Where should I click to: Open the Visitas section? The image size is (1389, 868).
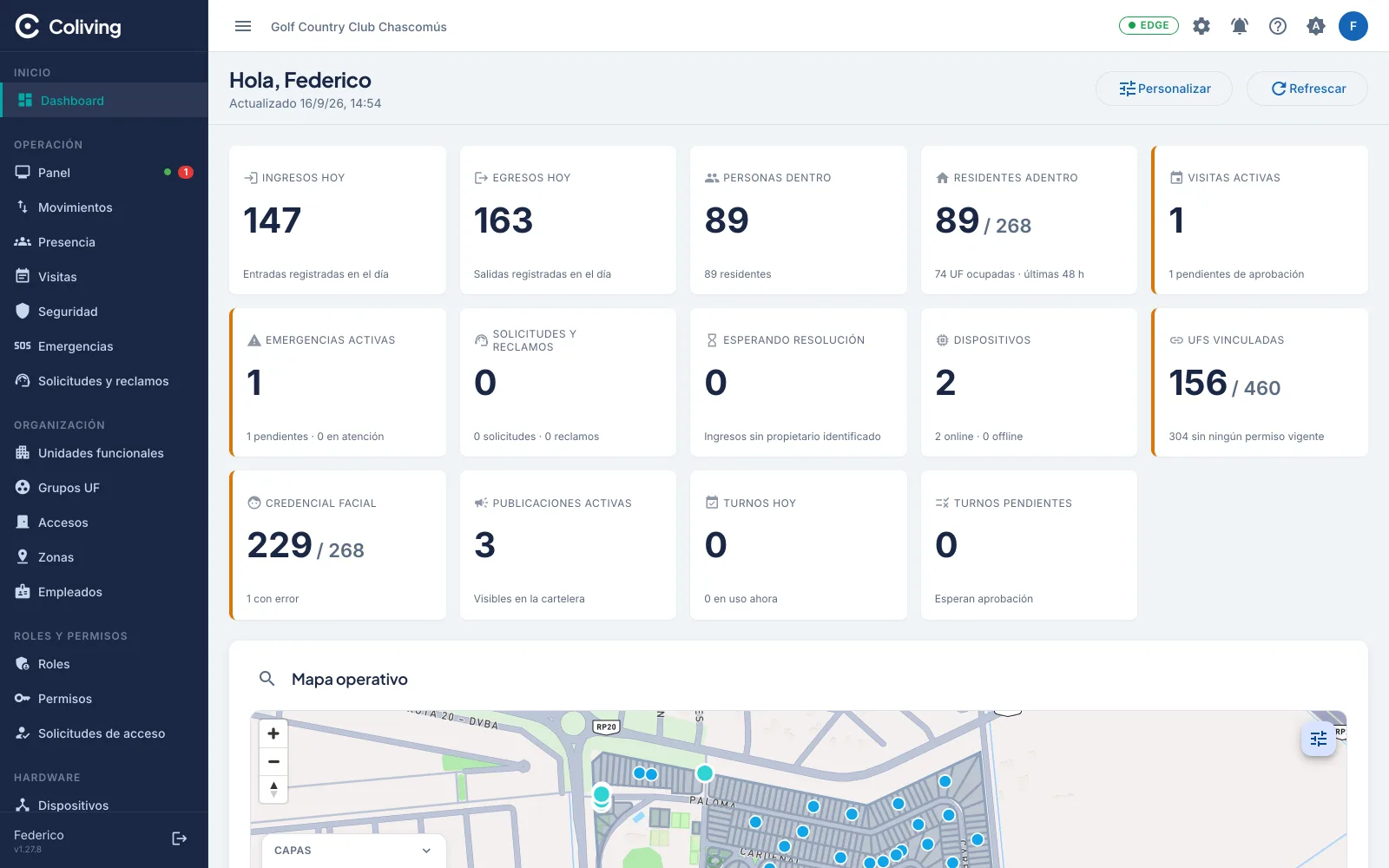click(x=104, y=277)
